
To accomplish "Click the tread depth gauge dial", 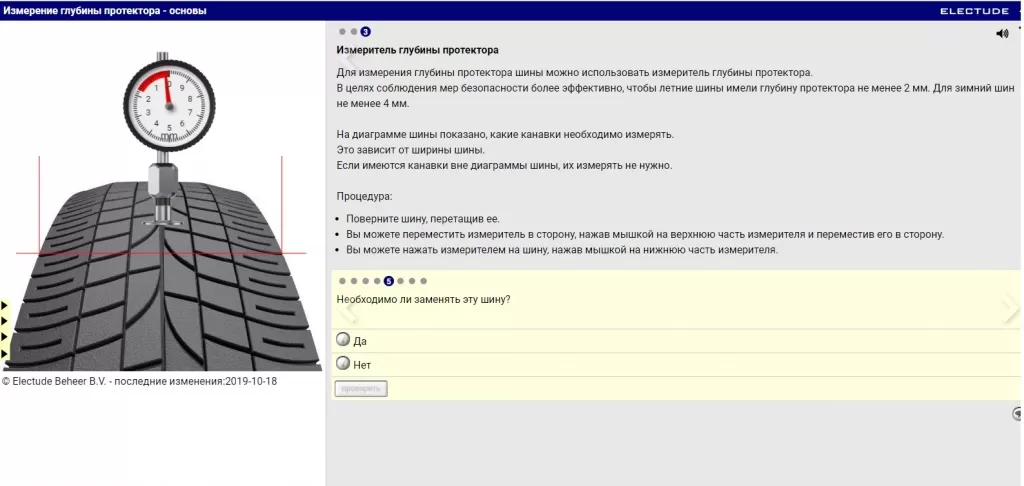I will (169, 105).
